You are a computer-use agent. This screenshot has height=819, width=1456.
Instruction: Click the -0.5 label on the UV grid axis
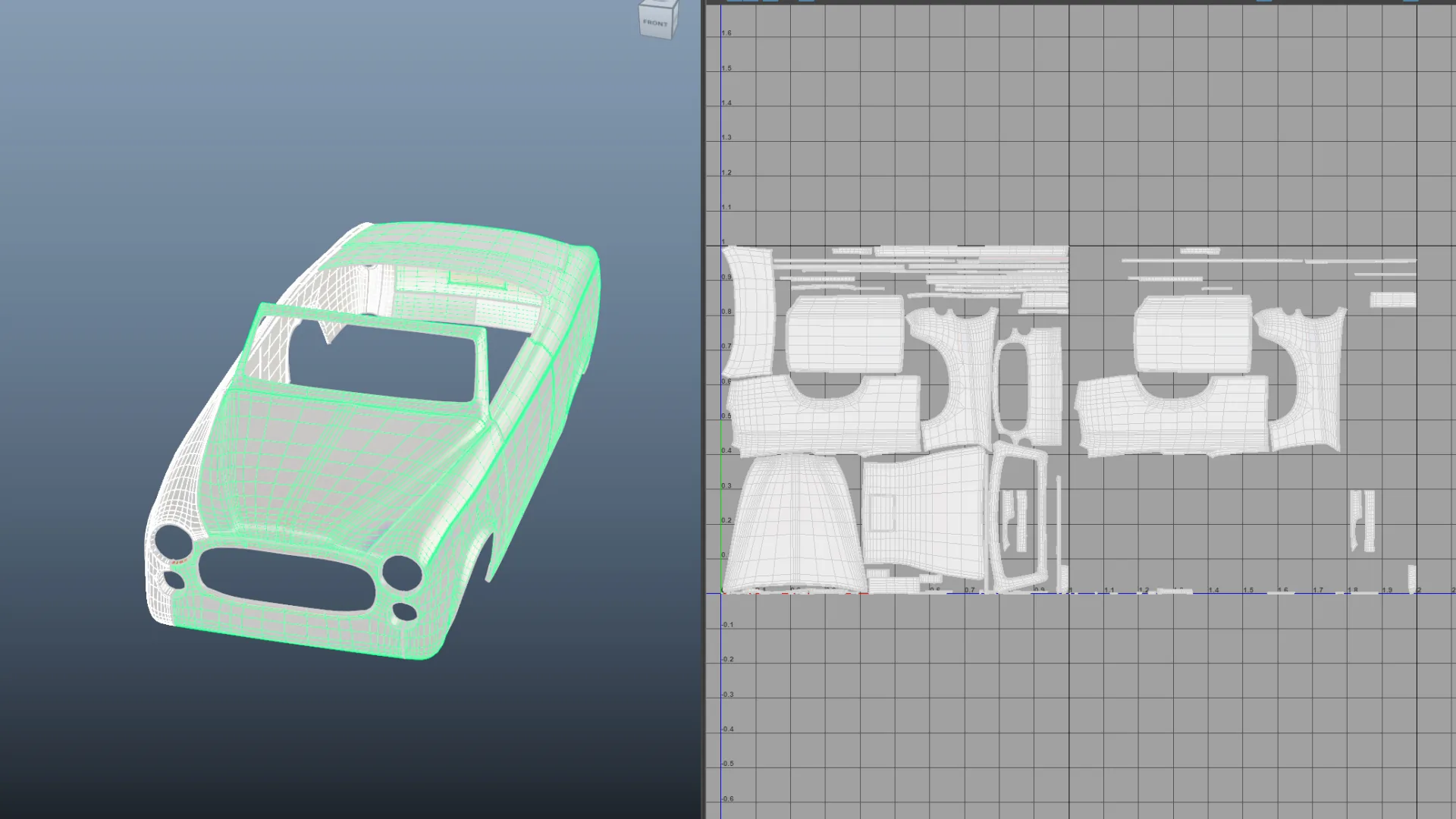727,764
